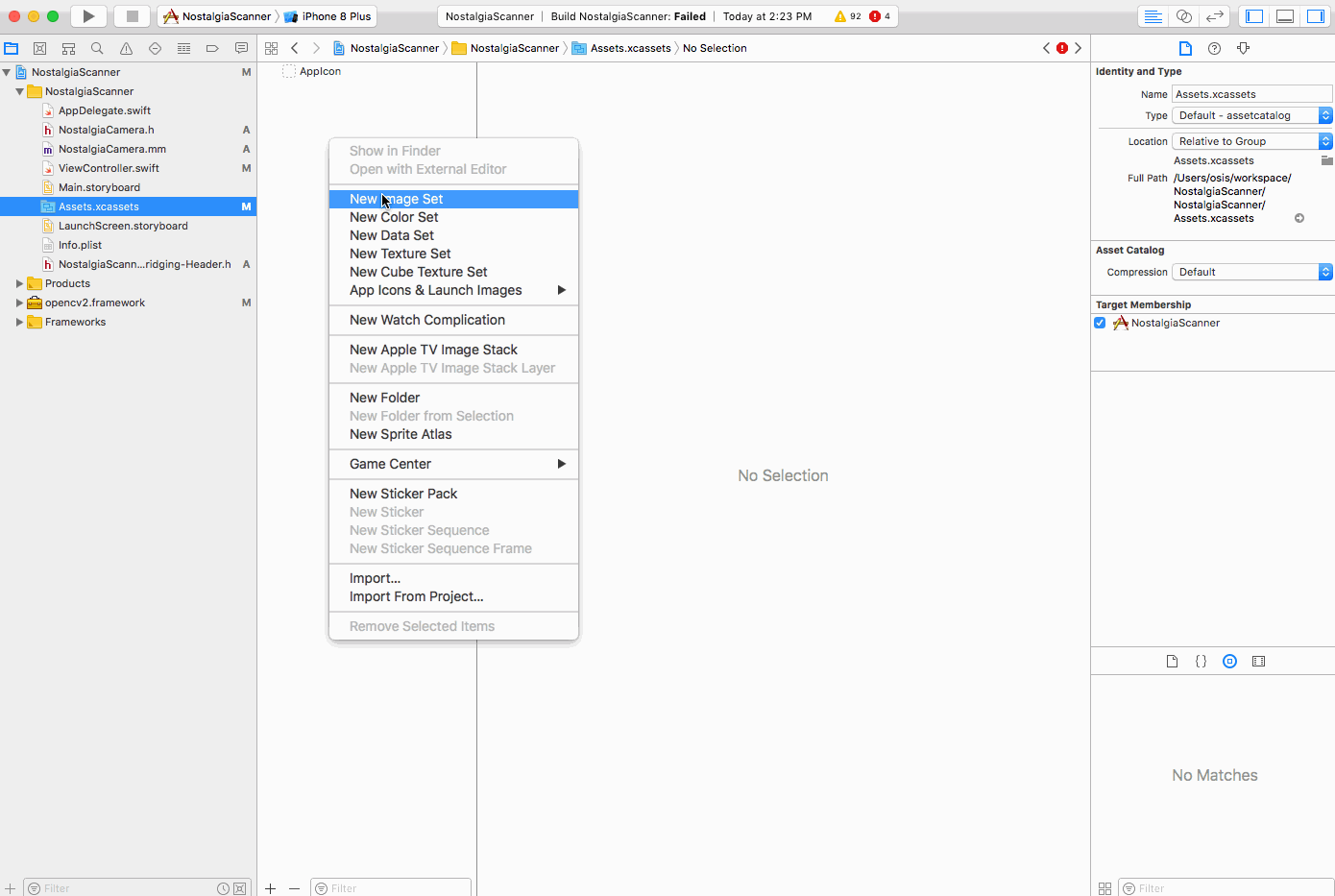
Task: Open the Object library icon
Action: tap(1229, 662)
